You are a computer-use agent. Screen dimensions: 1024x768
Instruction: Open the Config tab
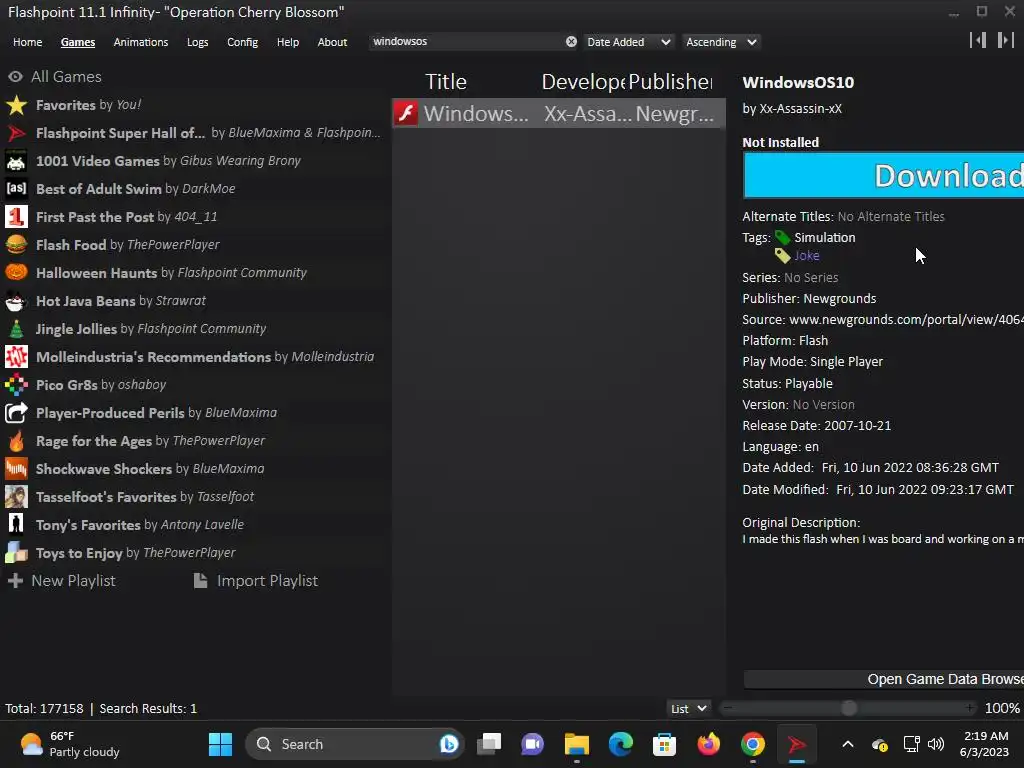click(x=242, y=42)
